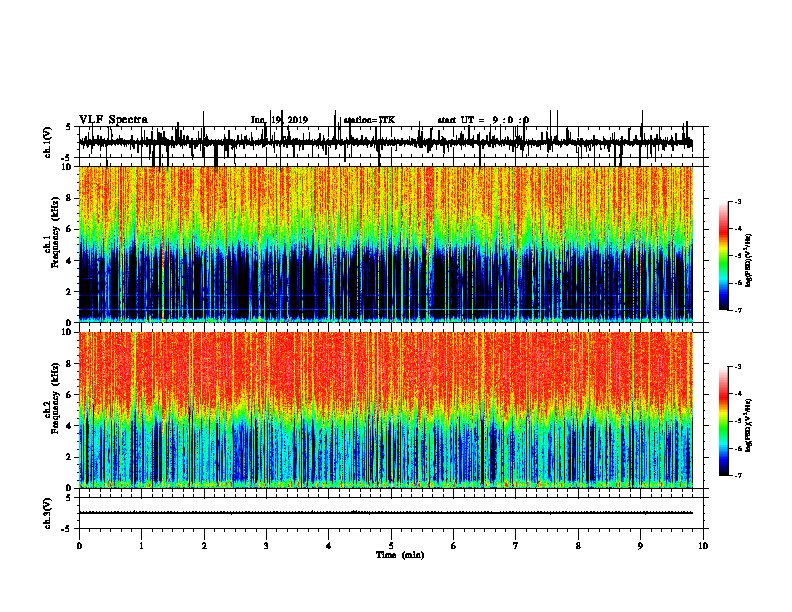Click time axis tick label "8"
The height and width of the screenshot is (612, 792).
tap(578, 546)
